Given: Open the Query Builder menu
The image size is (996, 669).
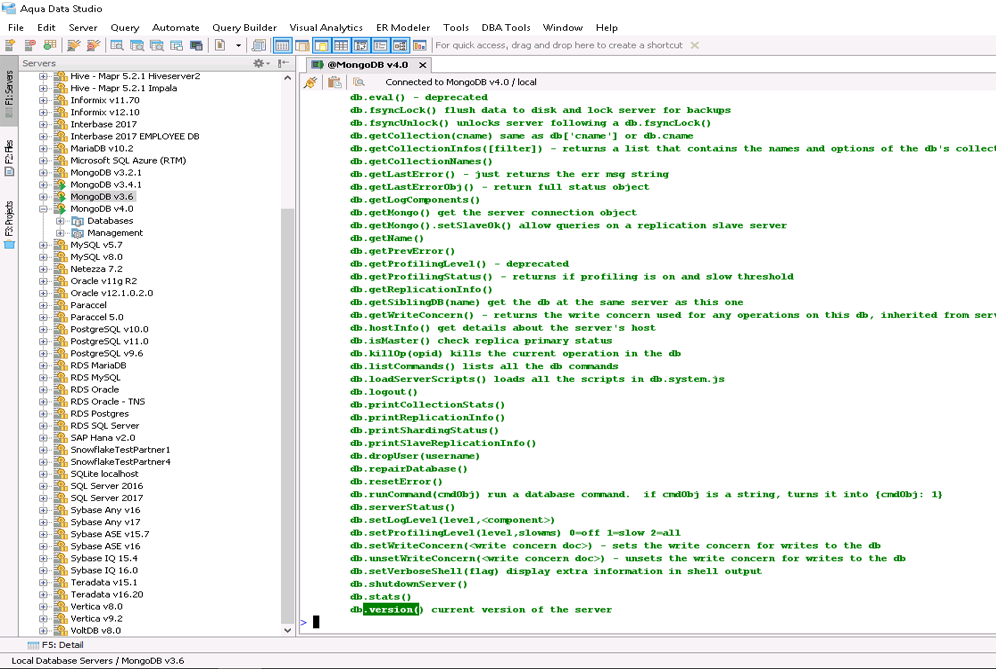Looking at the screenshot, I should click(244, 28).
